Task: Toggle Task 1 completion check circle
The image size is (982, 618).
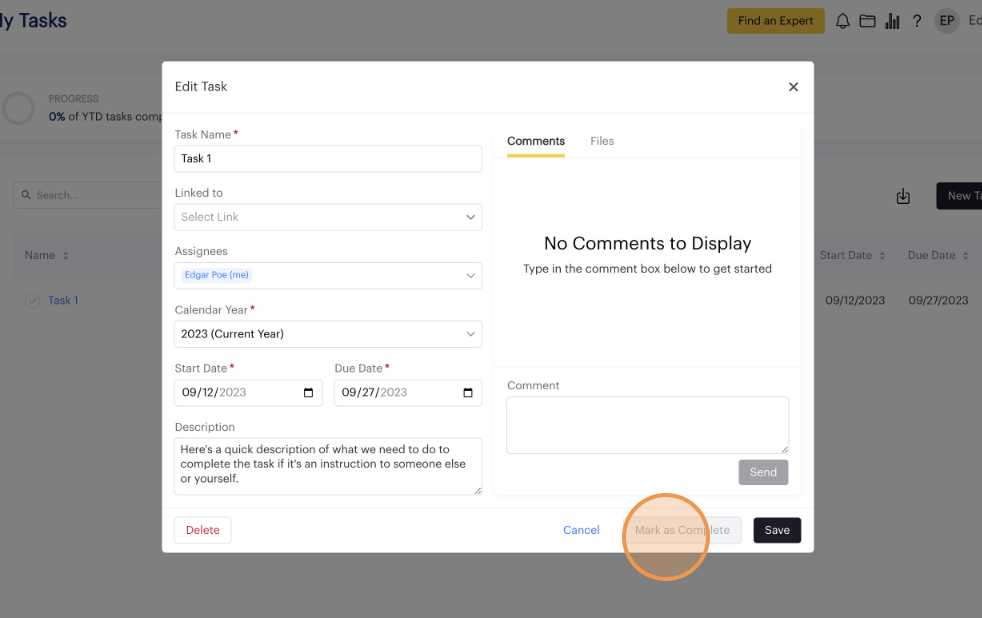Action: point(32,300)
